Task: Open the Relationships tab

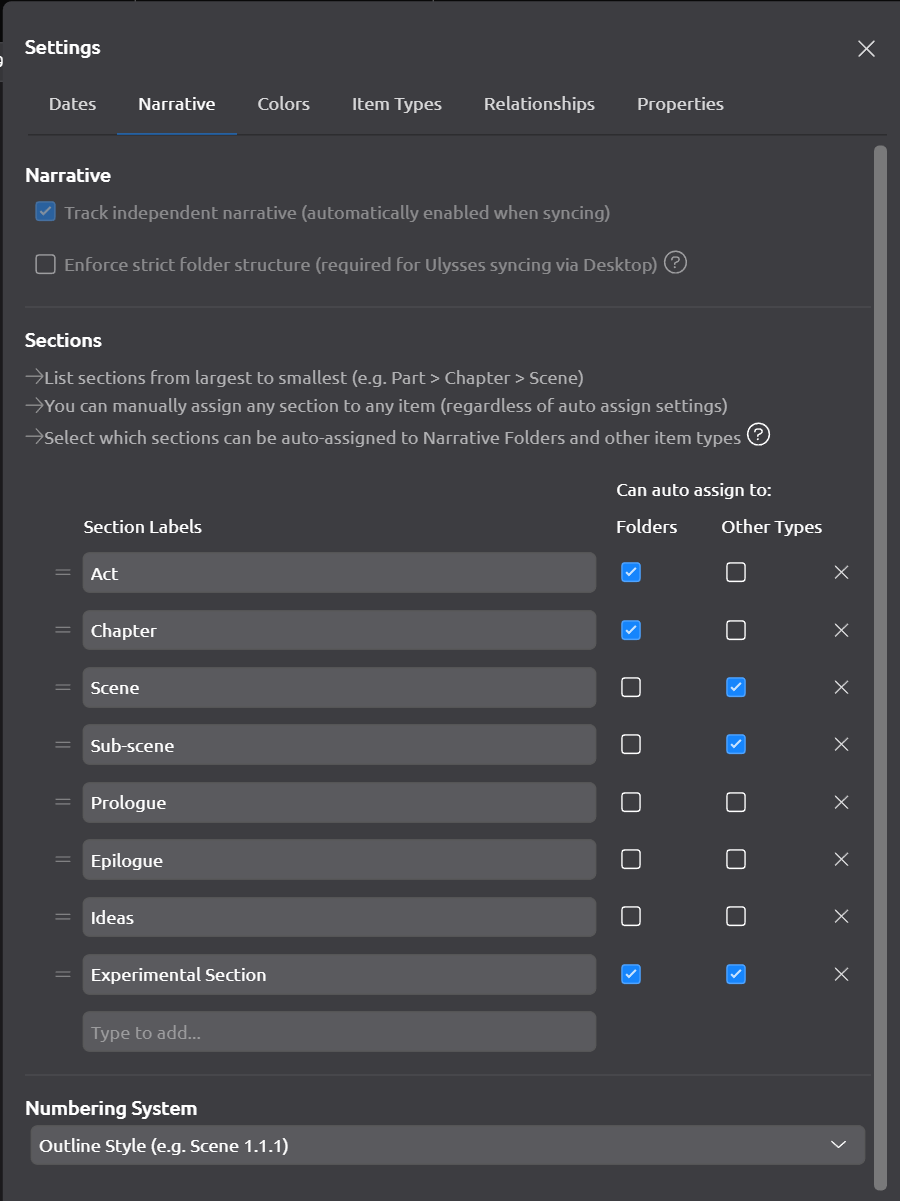Action: point(539,104)
